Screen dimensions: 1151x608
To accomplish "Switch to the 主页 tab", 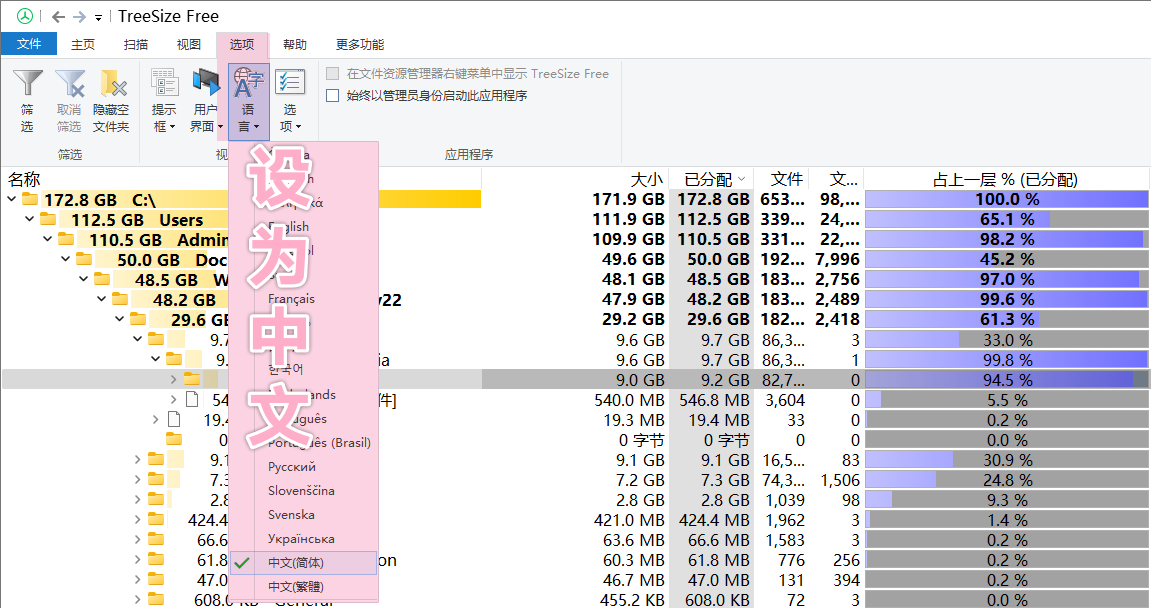I will click(83, 44).
